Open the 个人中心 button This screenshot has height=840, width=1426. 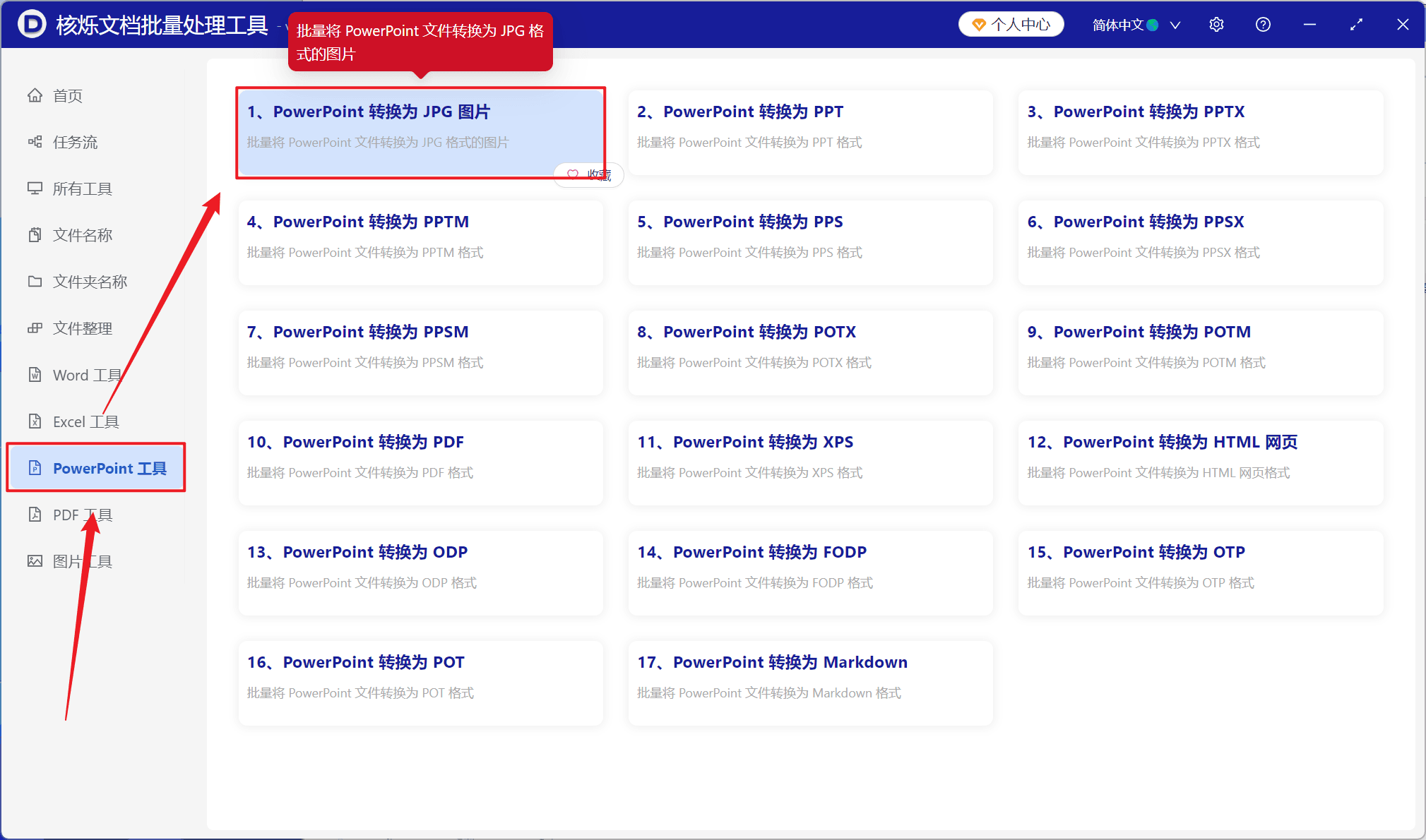click(x=1011, y=25)
